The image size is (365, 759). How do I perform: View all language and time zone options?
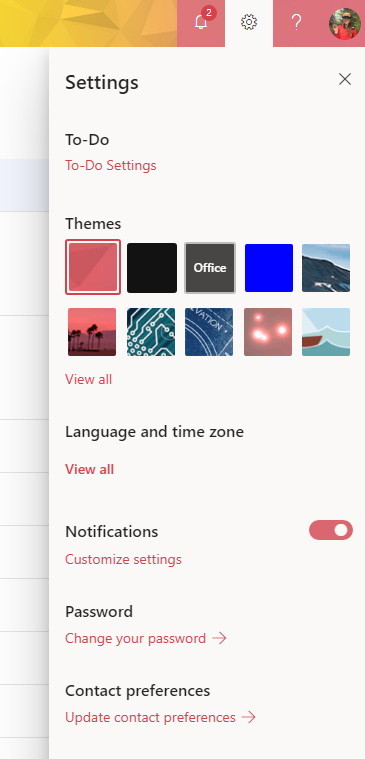(90, 470)
